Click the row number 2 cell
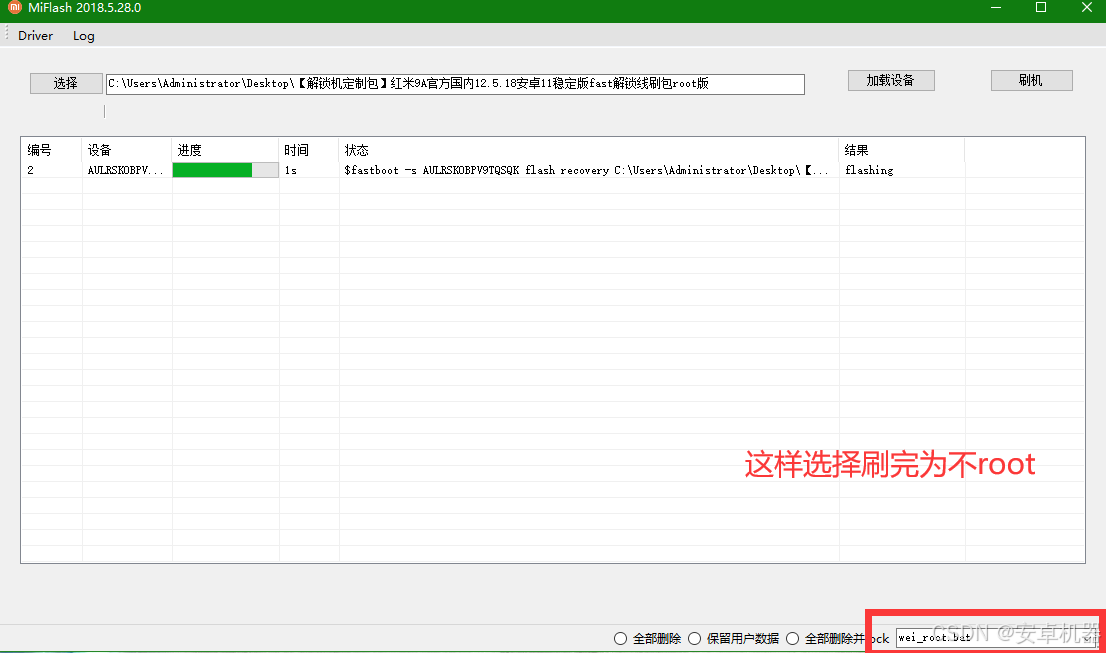The image size is (1106, 653). (x=30, y=170)
